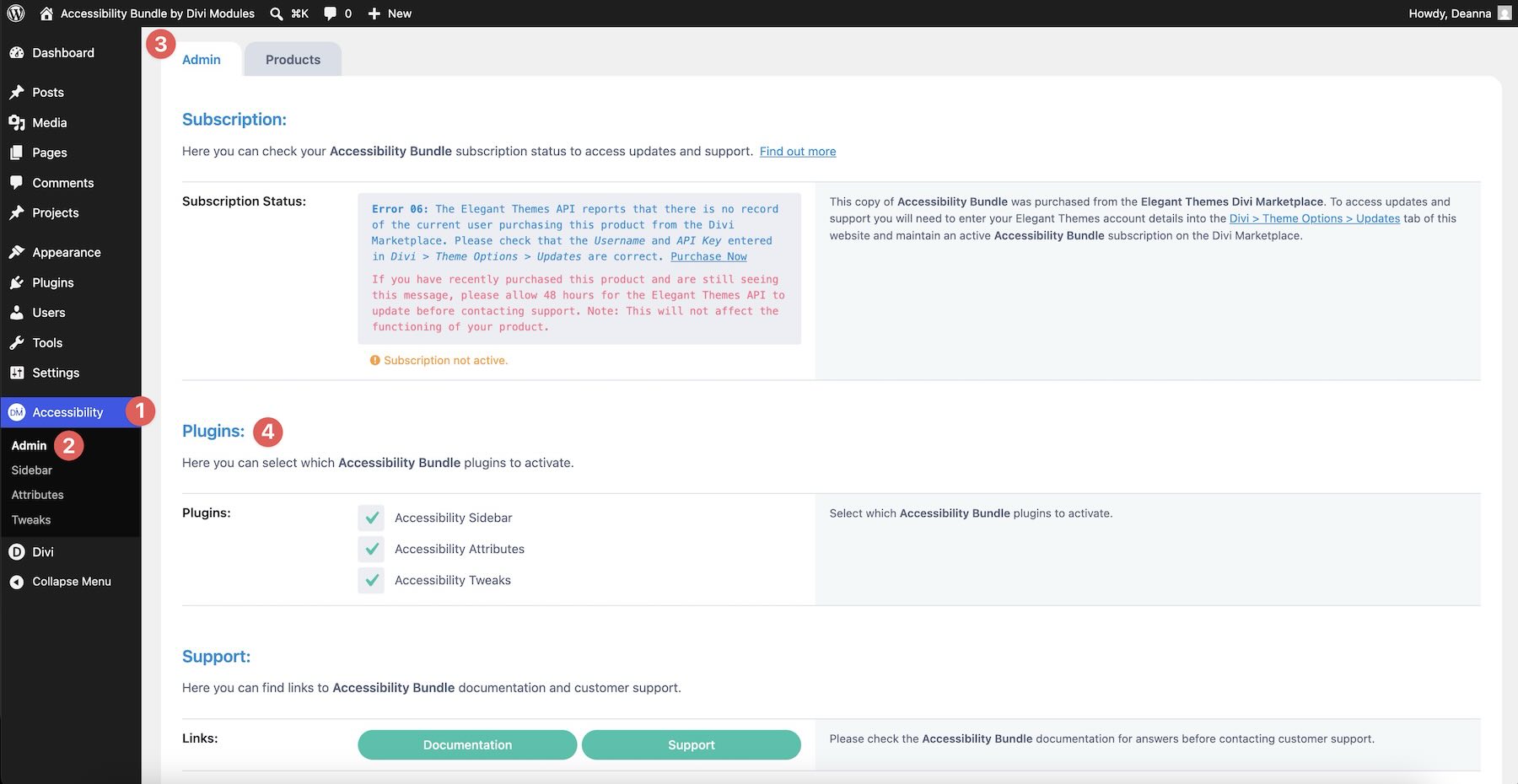Viewport: 1518px width, 784px height.
Task: Click the Comments speech bubble sidebar icon
Action: click(17, 183)
